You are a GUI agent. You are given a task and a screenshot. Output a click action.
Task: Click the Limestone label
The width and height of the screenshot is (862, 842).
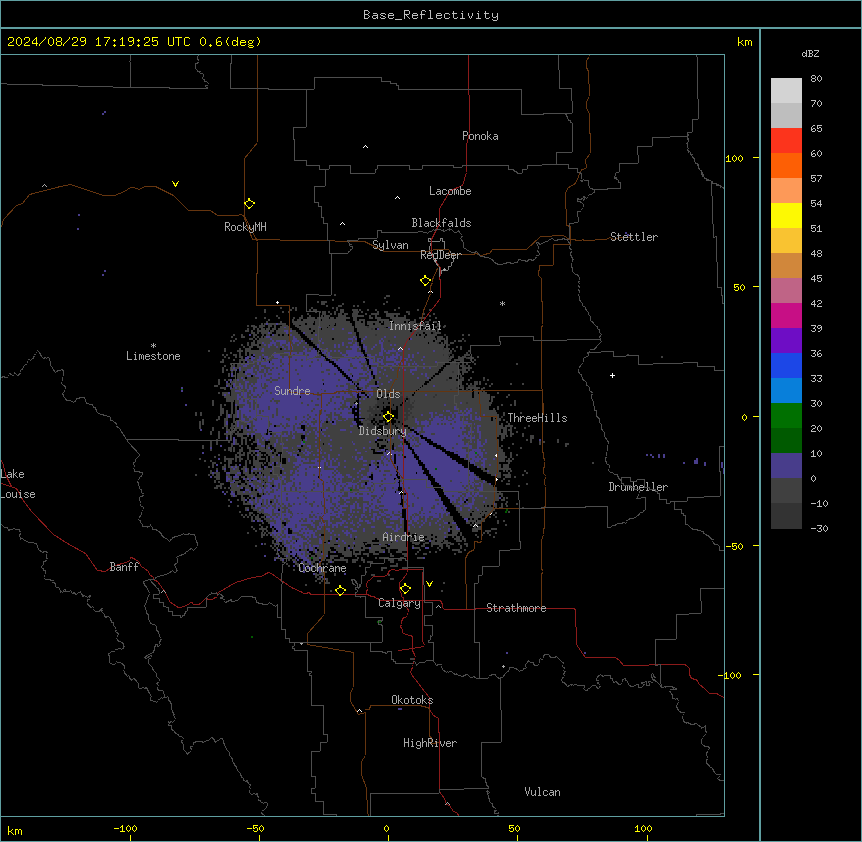point(153,356)
